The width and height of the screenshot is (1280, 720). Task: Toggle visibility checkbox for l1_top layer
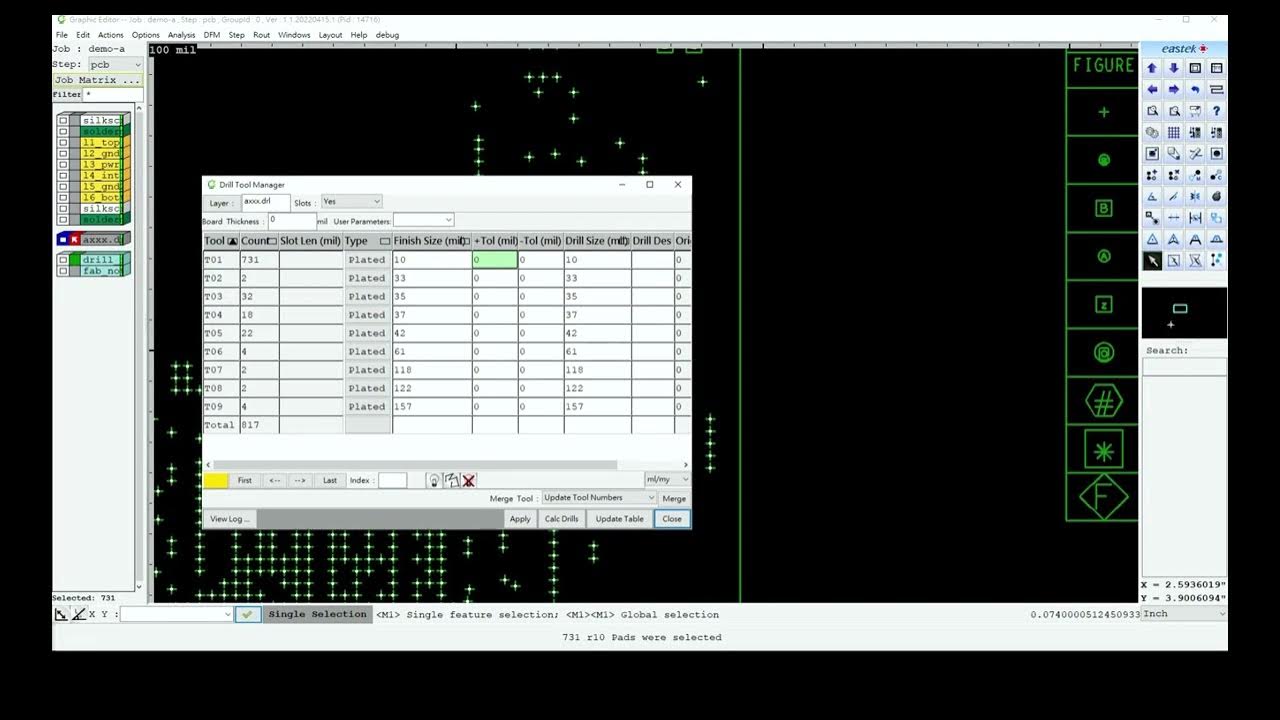63,142
